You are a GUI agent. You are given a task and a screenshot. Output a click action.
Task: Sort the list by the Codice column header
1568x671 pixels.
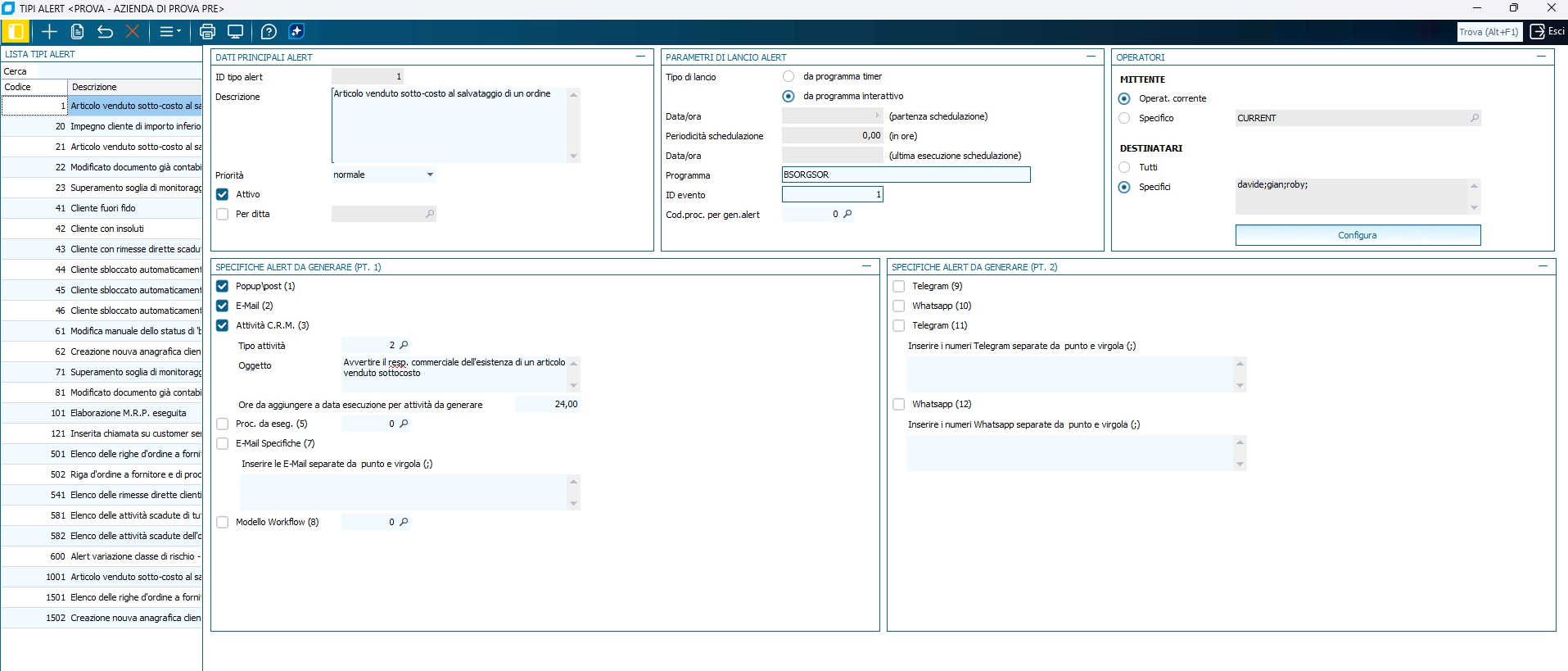coord(34,87)
